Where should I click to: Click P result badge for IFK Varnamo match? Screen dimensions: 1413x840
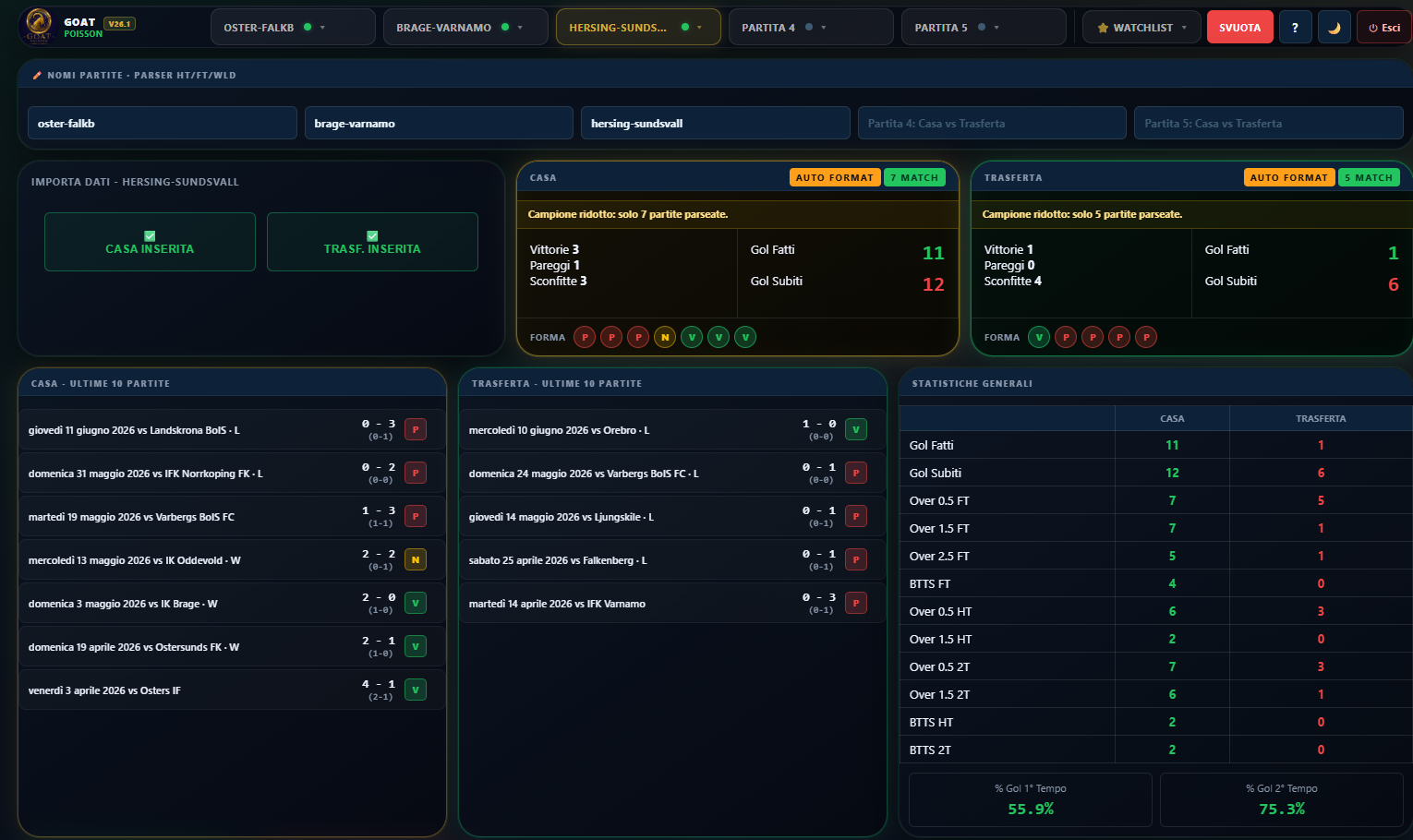(x=856, y=603)
